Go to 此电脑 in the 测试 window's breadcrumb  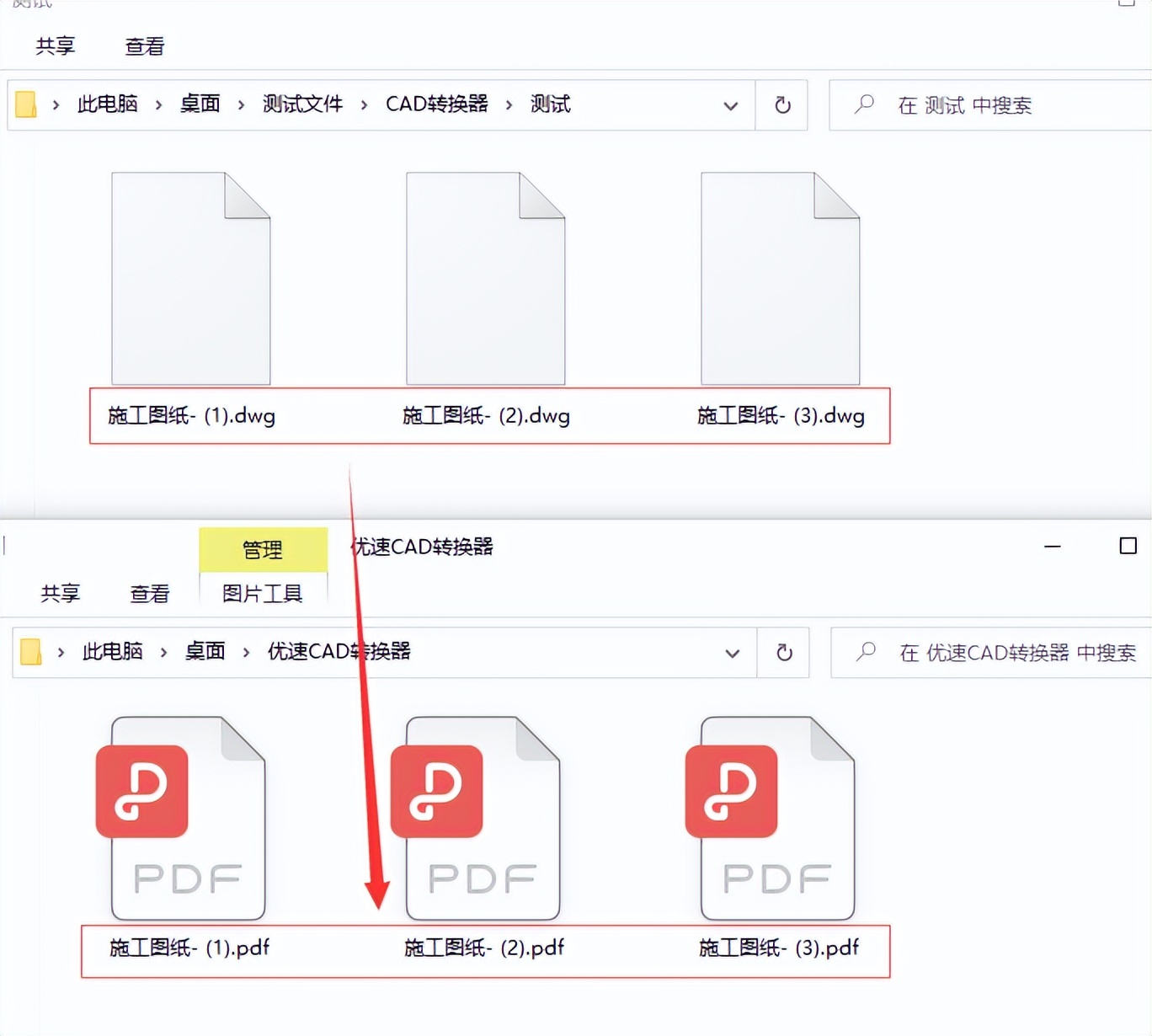(x=108, y=104)
